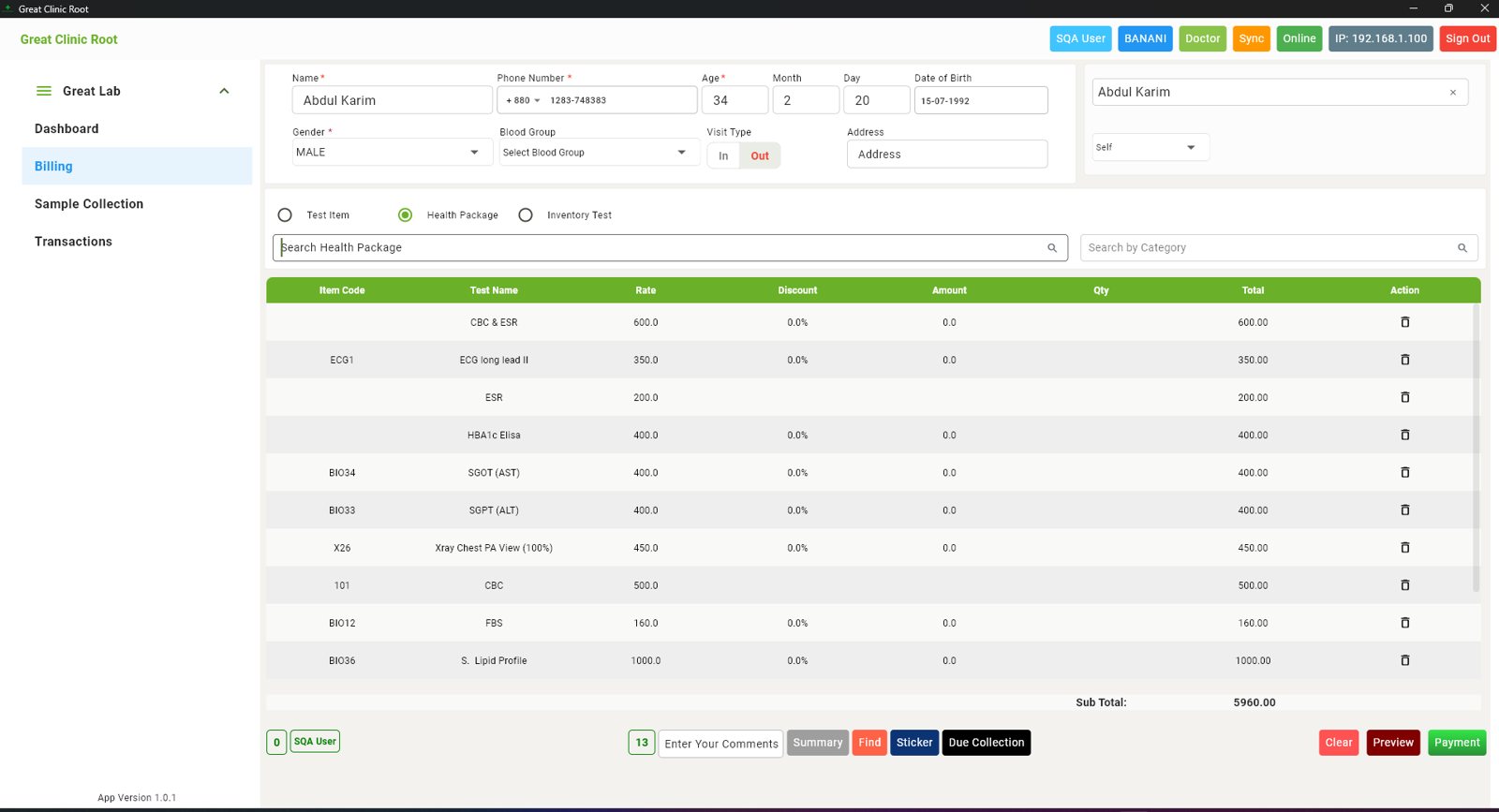Click the Great Clinic Root logo text
1499x812 pixels.
pos(69,39)
